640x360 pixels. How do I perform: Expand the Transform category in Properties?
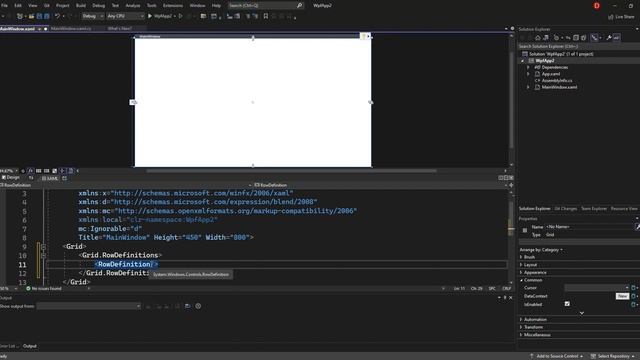coord(521,327)
